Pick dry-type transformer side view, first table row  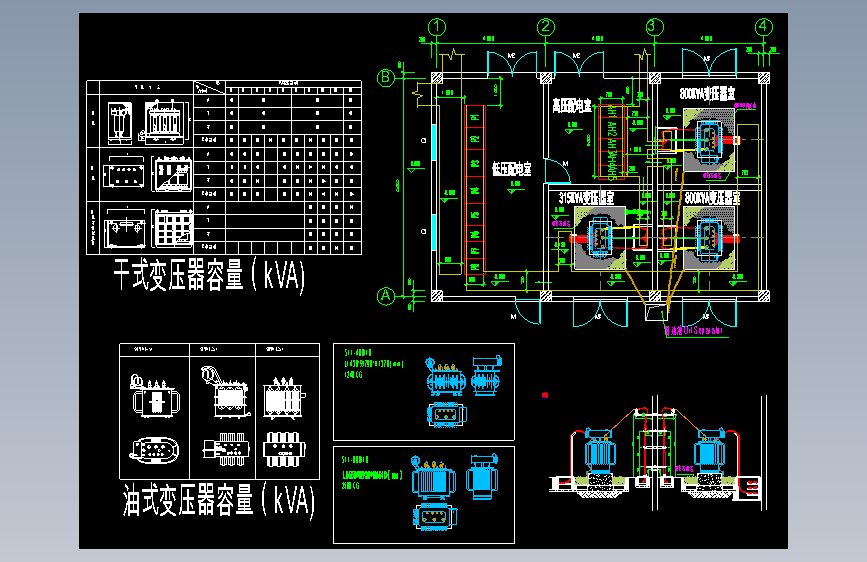click(x=119, y=122)
